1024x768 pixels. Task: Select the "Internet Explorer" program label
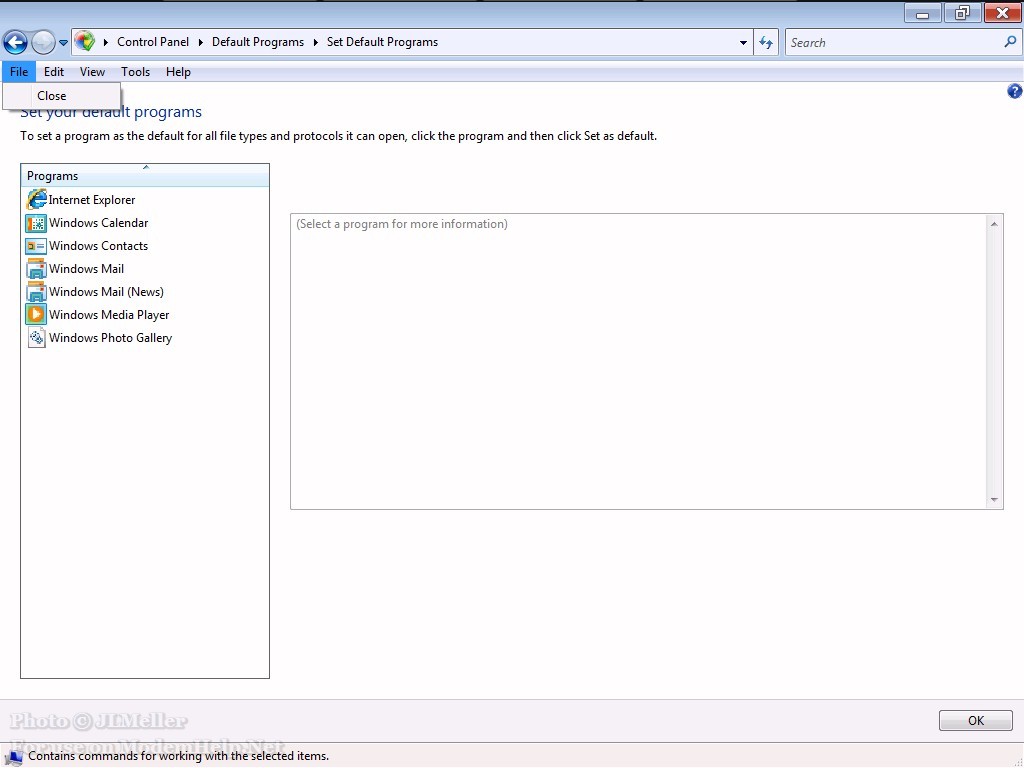coord(92,200)
